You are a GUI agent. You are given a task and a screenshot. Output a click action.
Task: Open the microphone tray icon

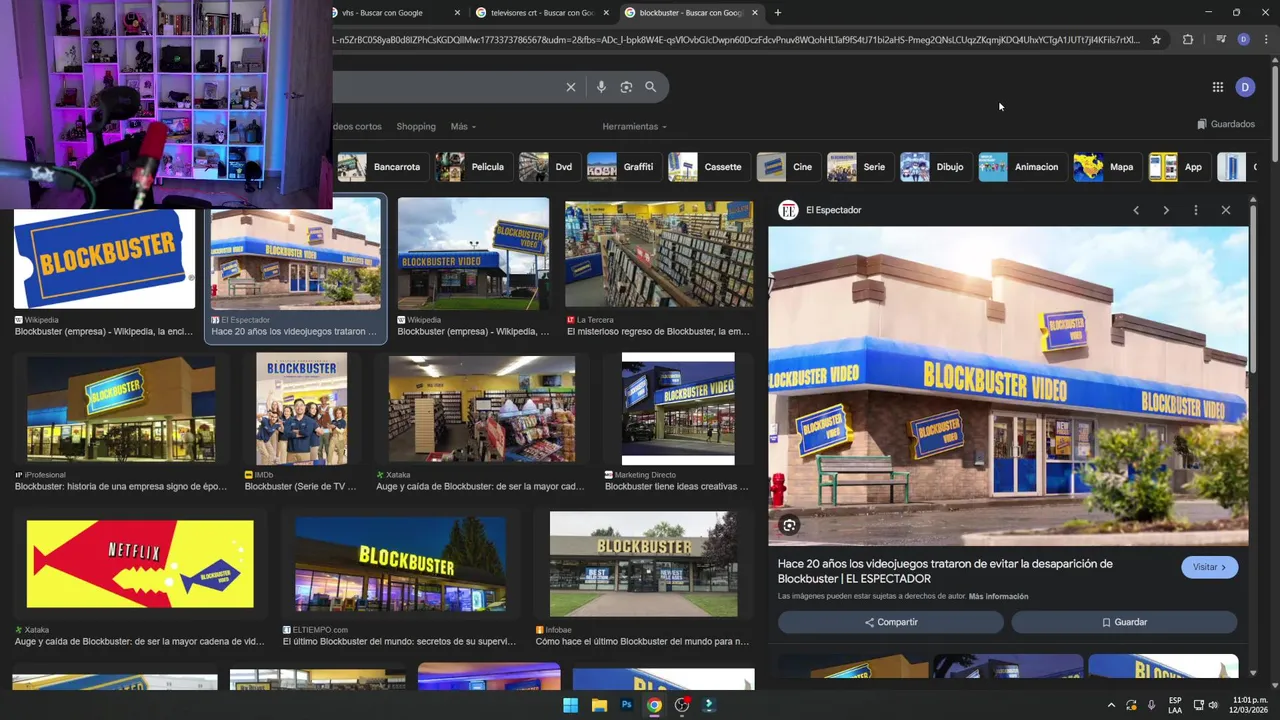(1152, 705)
